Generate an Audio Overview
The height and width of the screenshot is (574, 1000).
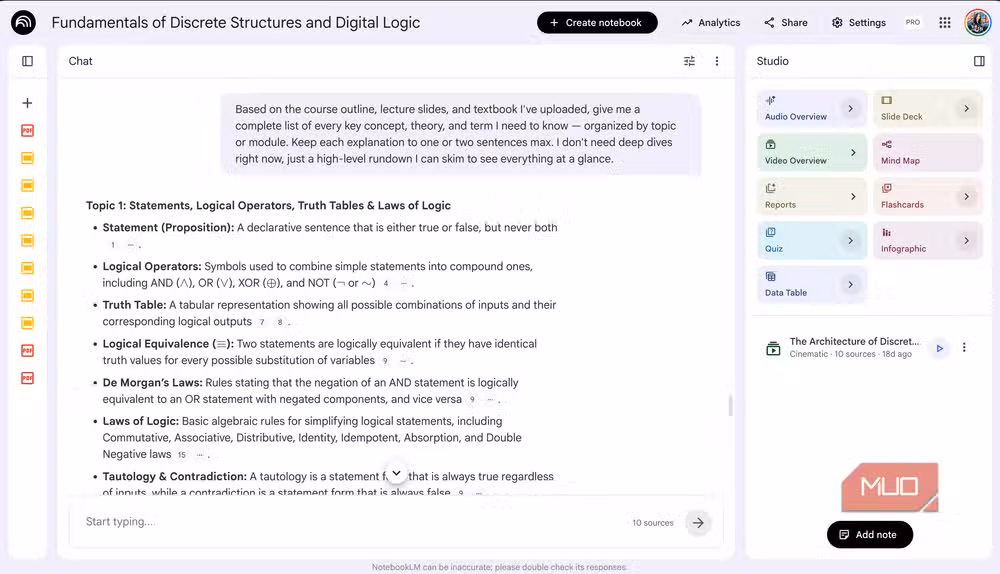click(x=812, y=108)
